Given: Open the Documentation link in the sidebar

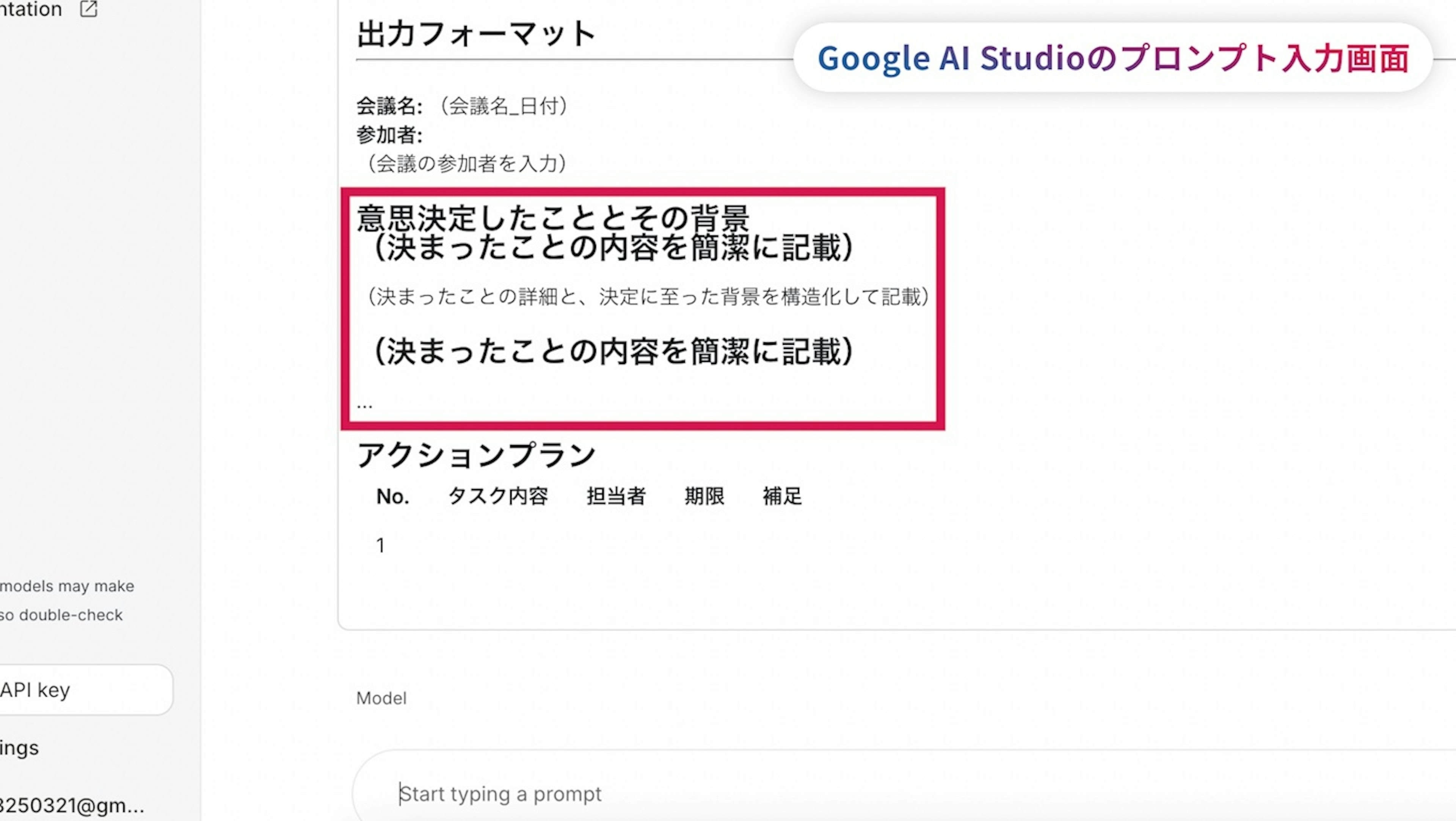Looking at the screenshot, I should pyautogui.click(x=31, y=9).
